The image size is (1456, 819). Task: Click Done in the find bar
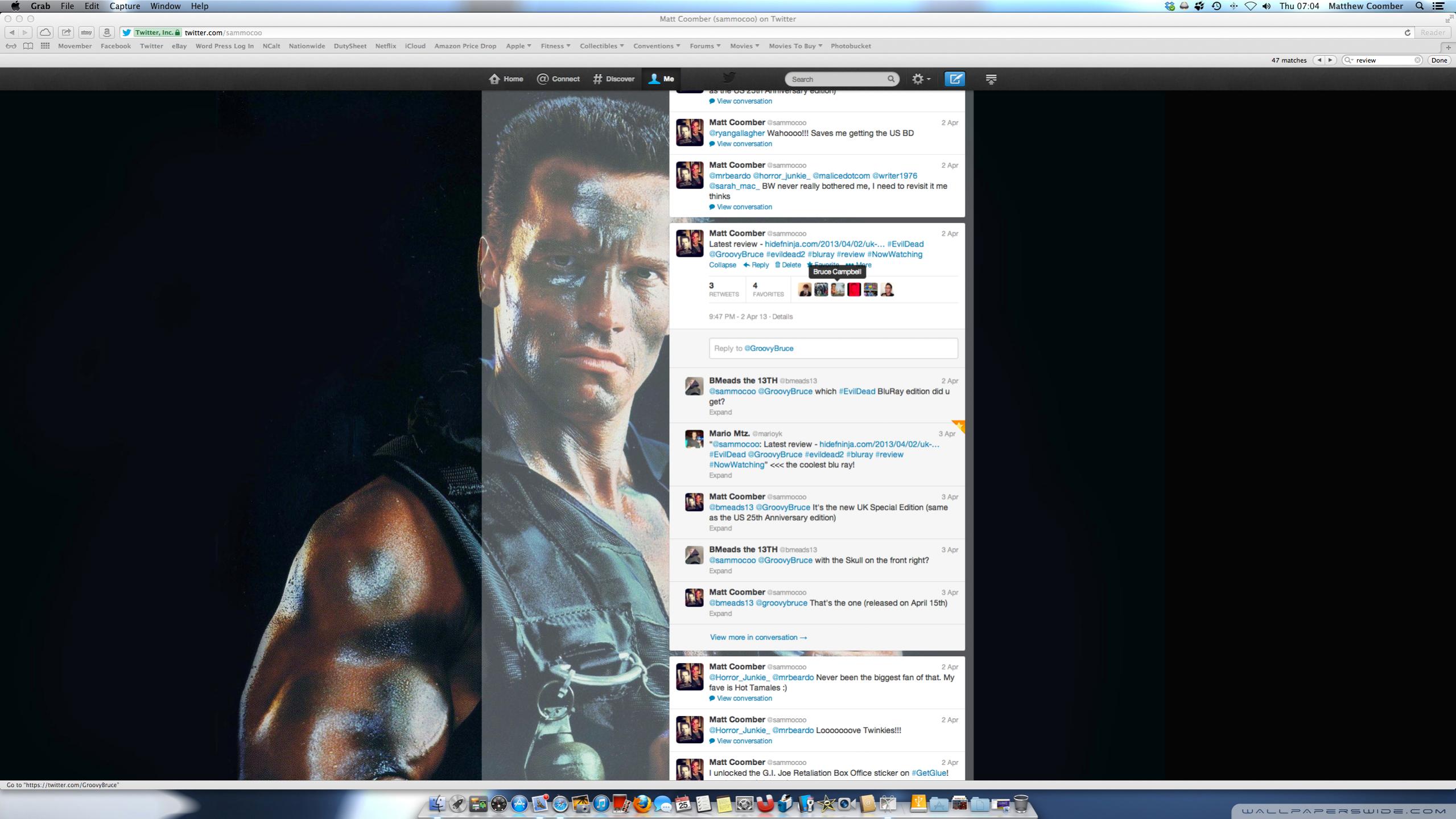[1439, 60]
